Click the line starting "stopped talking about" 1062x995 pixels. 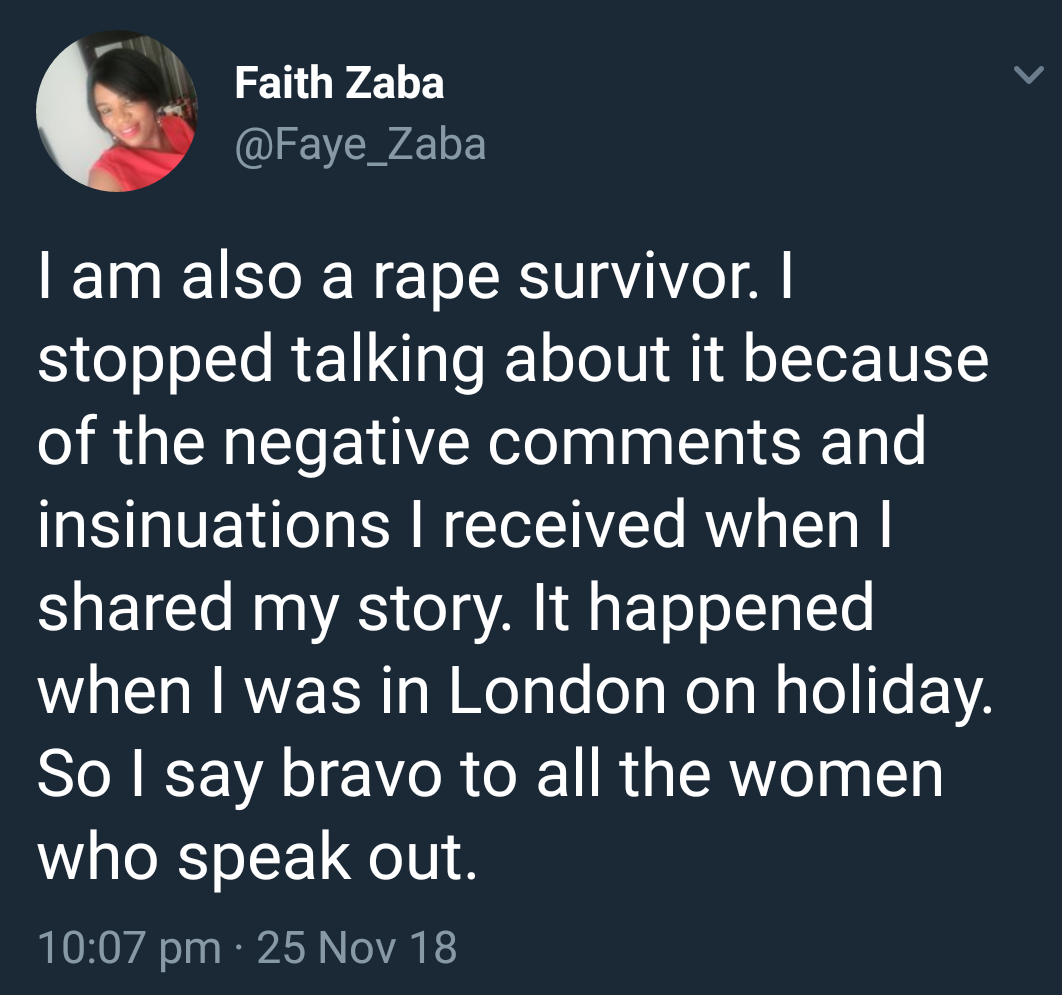(512, 360)
